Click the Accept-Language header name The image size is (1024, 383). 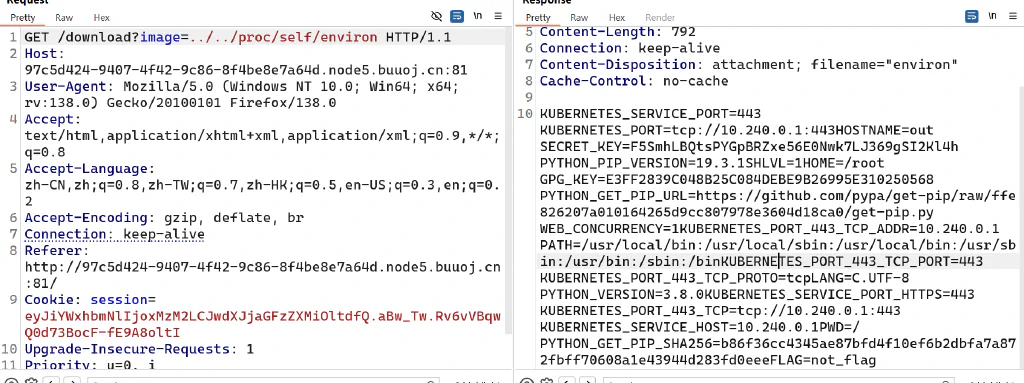pos(86,169)
